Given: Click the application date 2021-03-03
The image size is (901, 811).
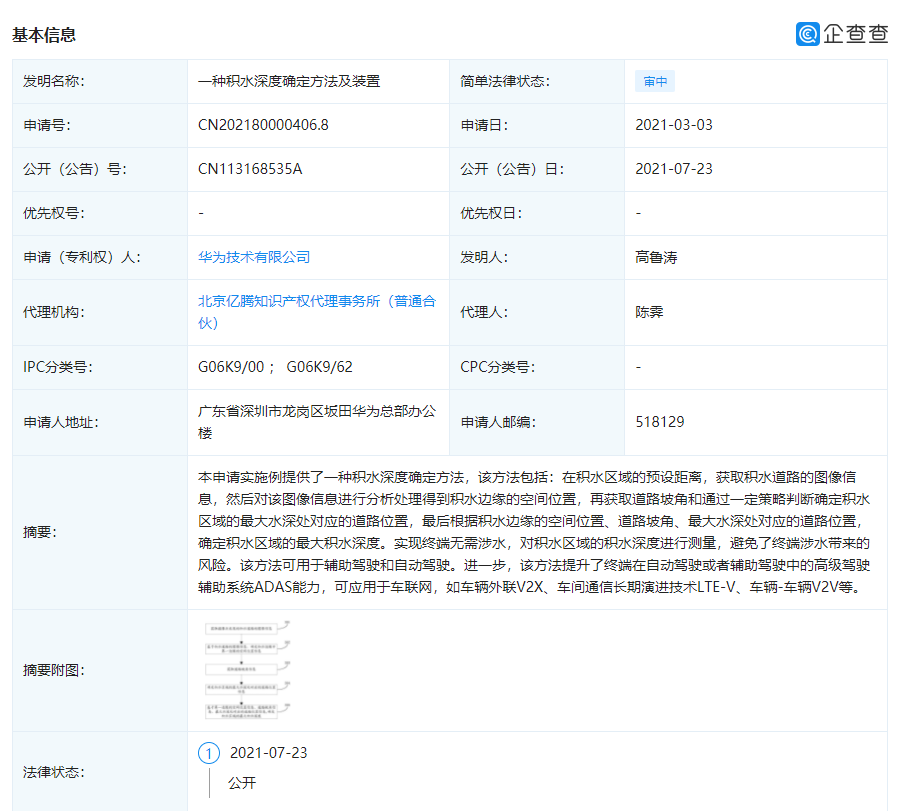Looking at the screenshot, I should click(675, 125).
